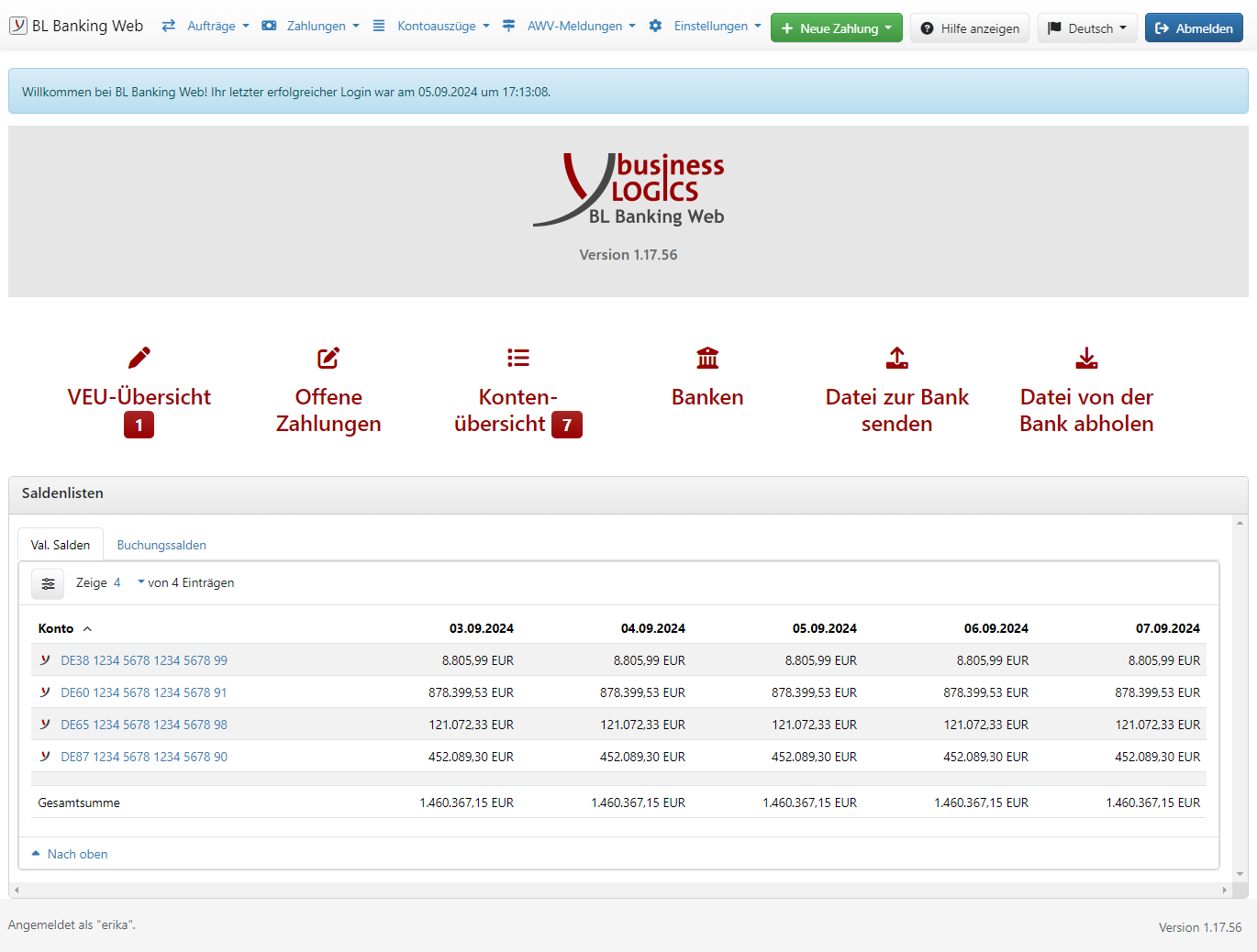Click the Aufträge transfer arrows icon
The width and height of the screenshot is (1257, 952).
point(169,26)
